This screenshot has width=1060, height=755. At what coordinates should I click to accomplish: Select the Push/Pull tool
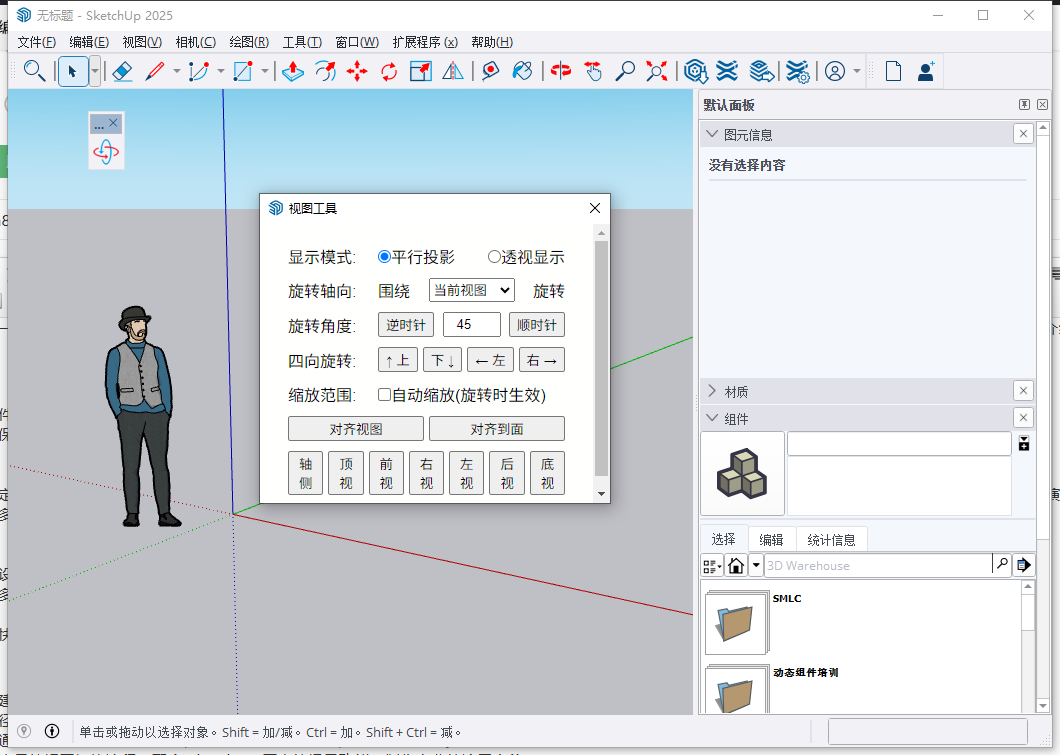tap(293, 71)
